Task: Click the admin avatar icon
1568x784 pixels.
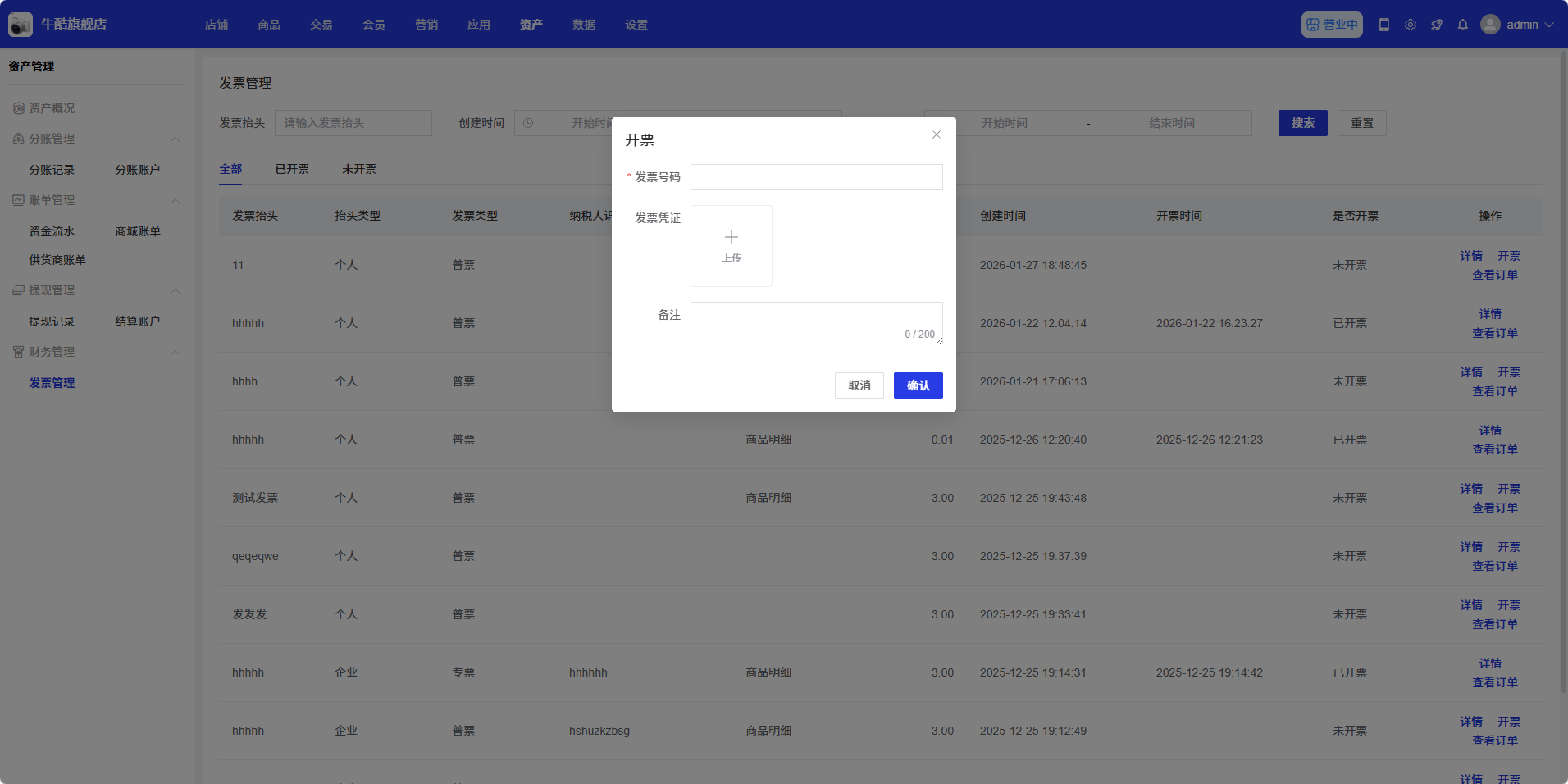Action: pyautogui.click(x=1489, y=25)
